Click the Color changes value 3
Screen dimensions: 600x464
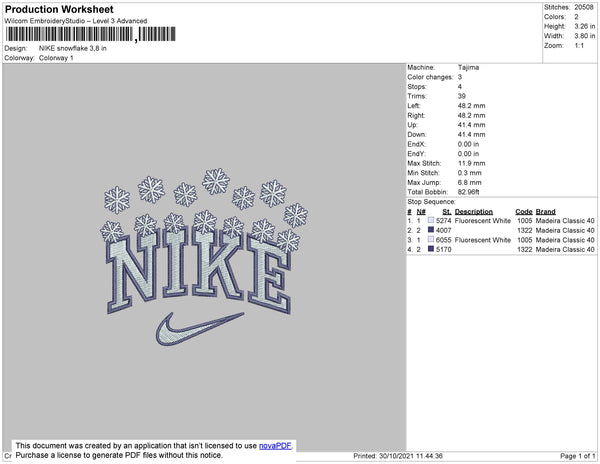[x=460, y=77]
